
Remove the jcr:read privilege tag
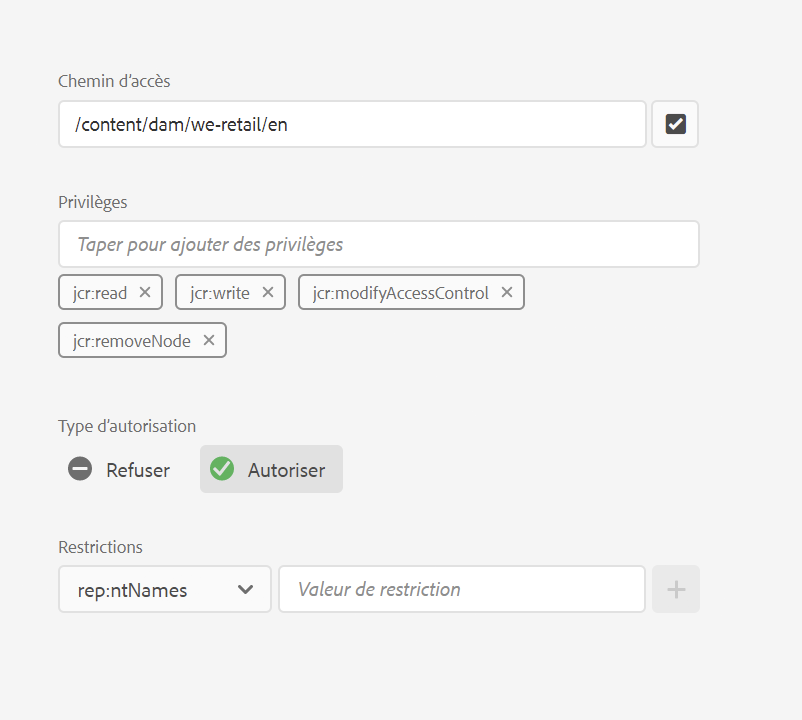tap(145, 292)
